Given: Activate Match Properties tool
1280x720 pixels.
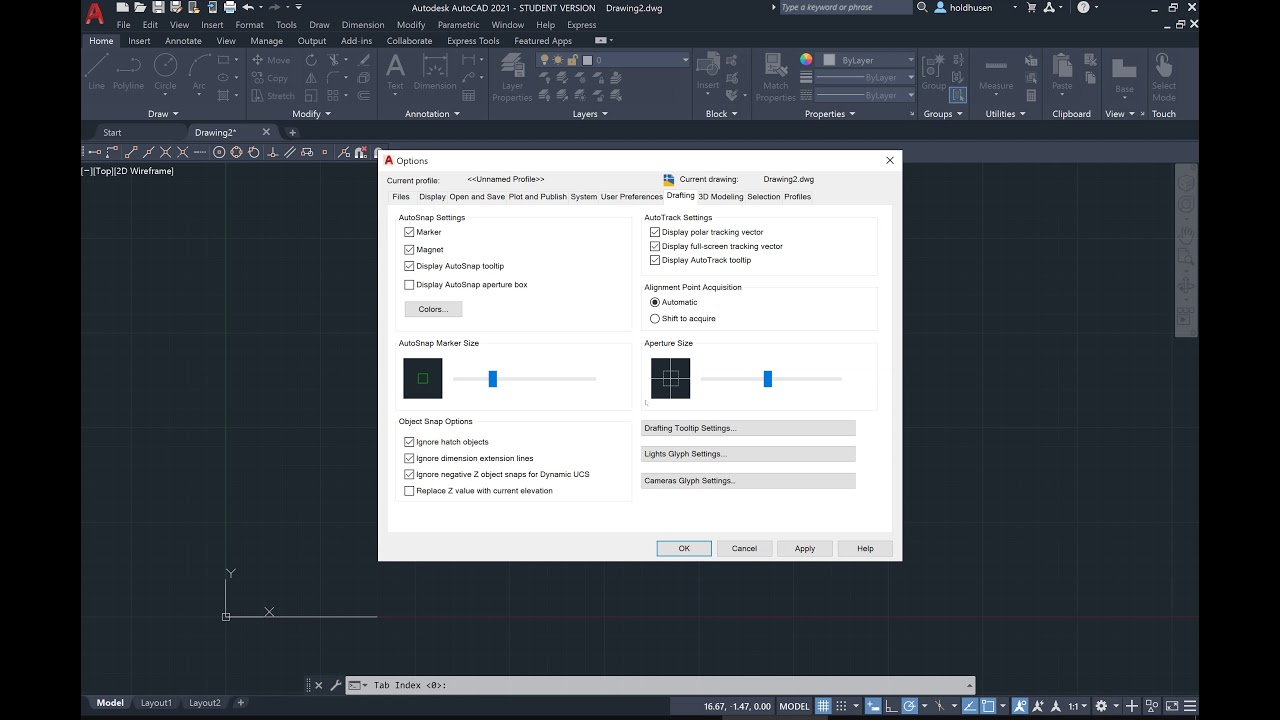Looking at the screenshot, I should point(776,78).
